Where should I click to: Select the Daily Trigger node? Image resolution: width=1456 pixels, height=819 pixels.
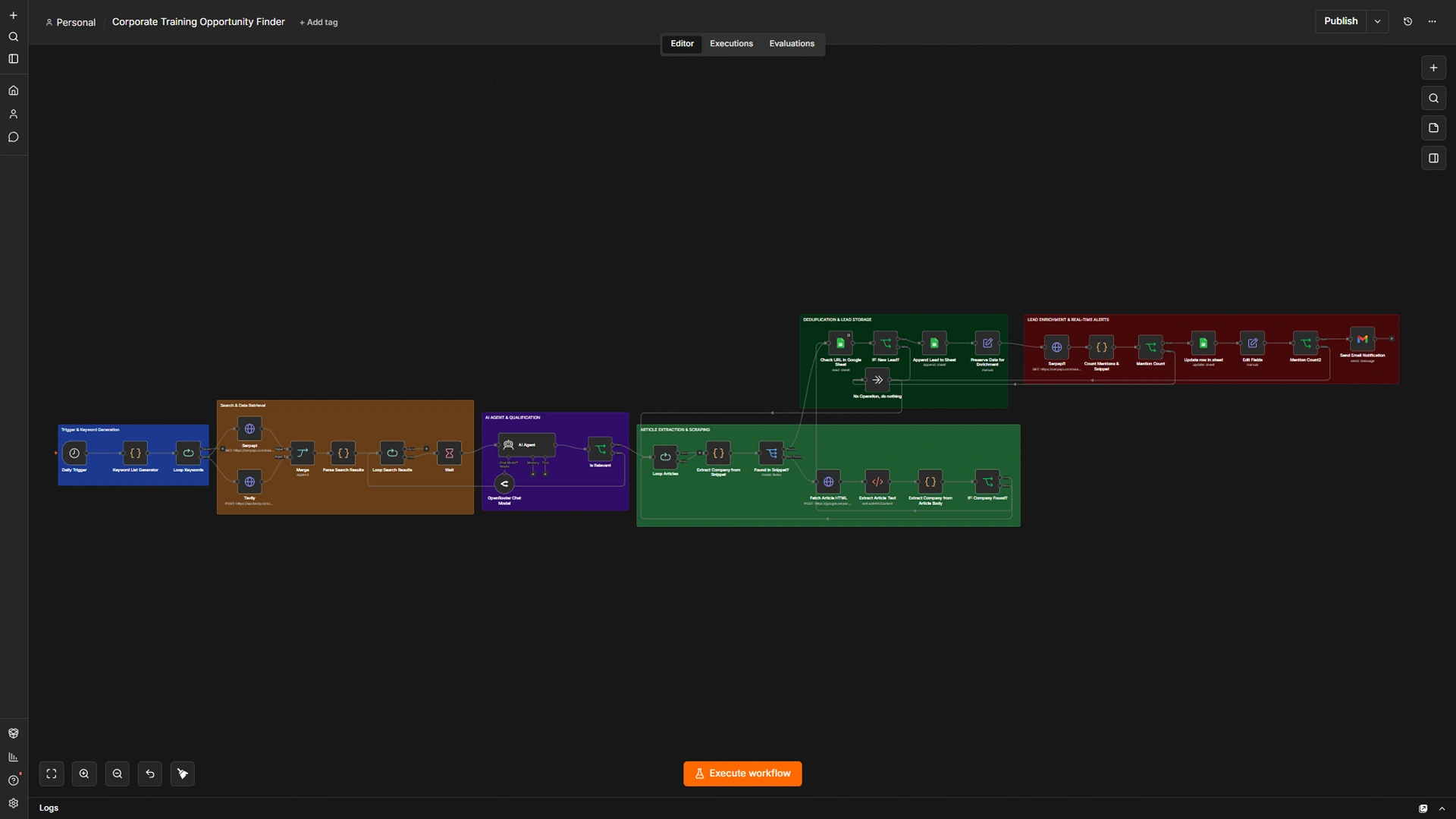point(74,453)
